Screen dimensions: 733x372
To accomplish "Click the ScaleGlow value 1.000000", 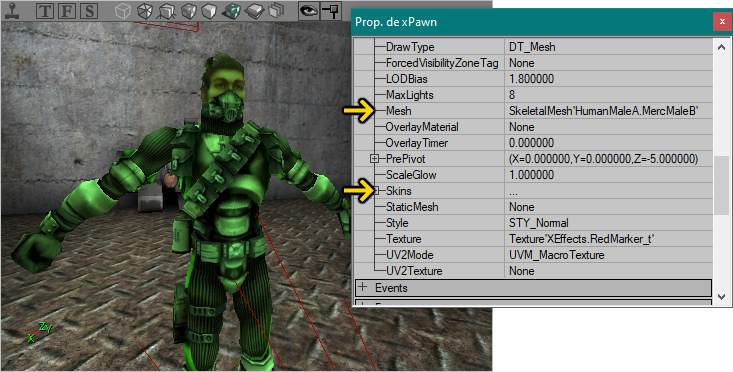I will (532, 175).
